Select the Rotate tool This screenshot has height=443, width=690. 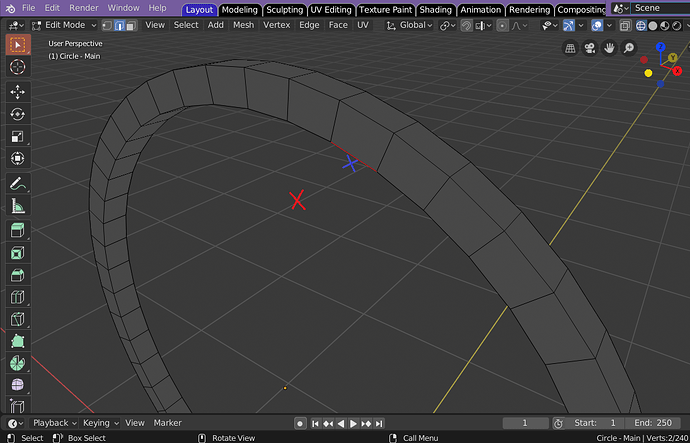(18, 114)
